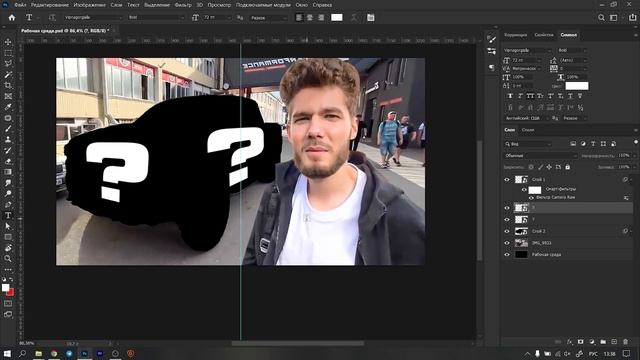Viewport: 640px width, 360px height.
Task: Hide the Слой 2 layer
Action: click(x=507, y=231)
